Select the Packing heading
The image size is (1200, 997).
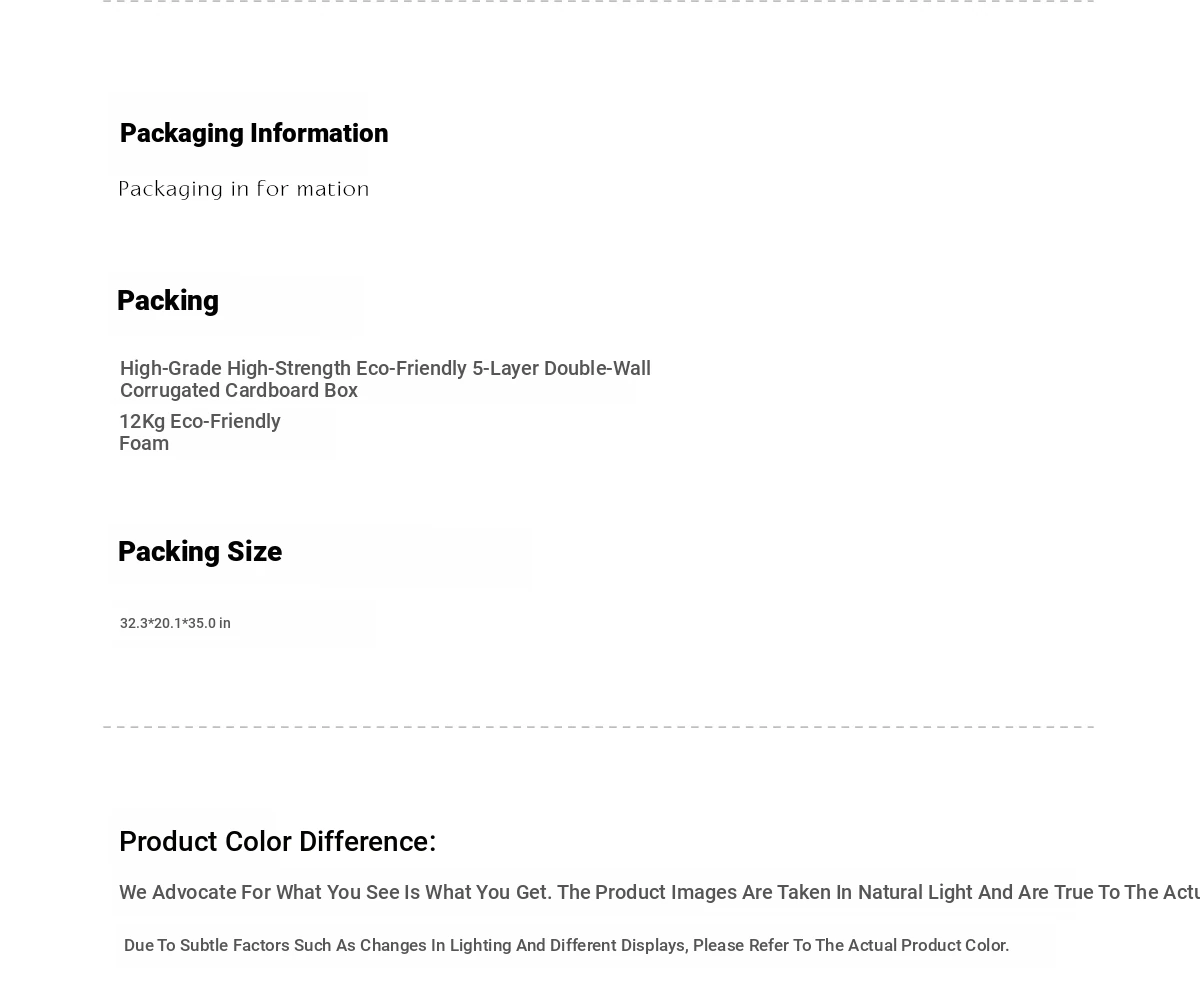[x=168, y=300]
